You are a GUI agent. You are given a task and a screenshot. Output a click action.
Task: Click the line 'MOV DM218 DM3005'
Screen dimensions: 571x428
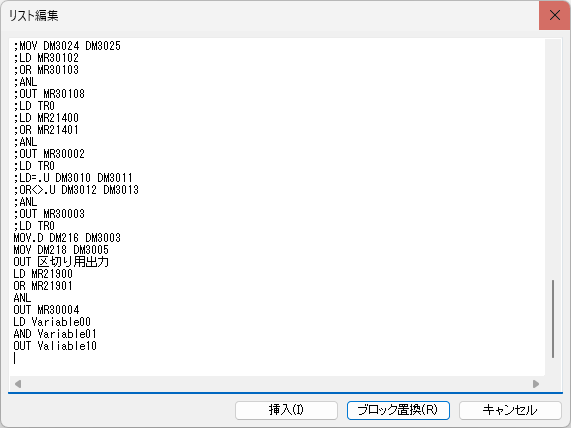pyautogui.click(x=61, y=250)
